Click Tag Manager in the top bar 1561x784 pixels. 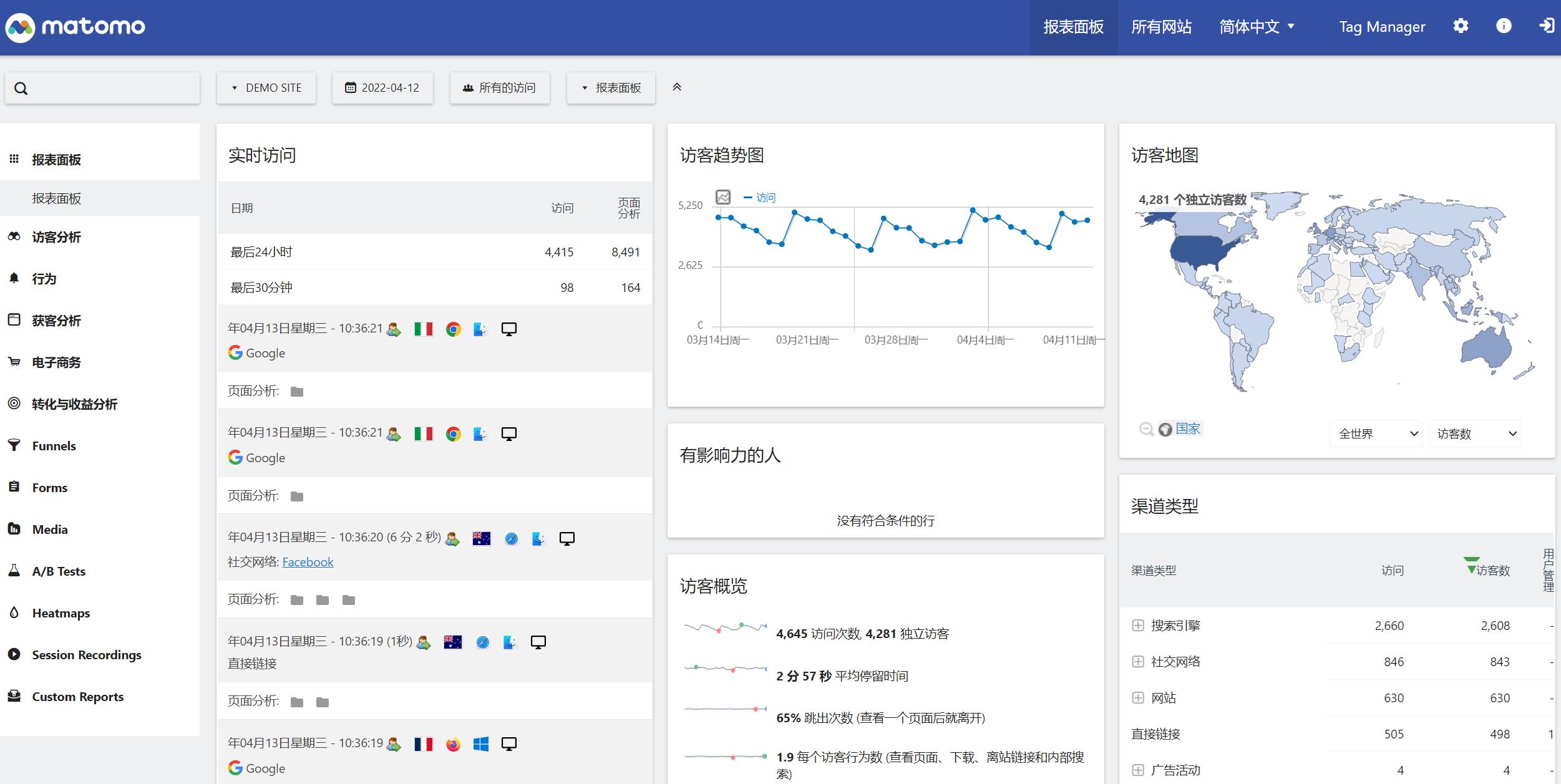[1382, 26]
